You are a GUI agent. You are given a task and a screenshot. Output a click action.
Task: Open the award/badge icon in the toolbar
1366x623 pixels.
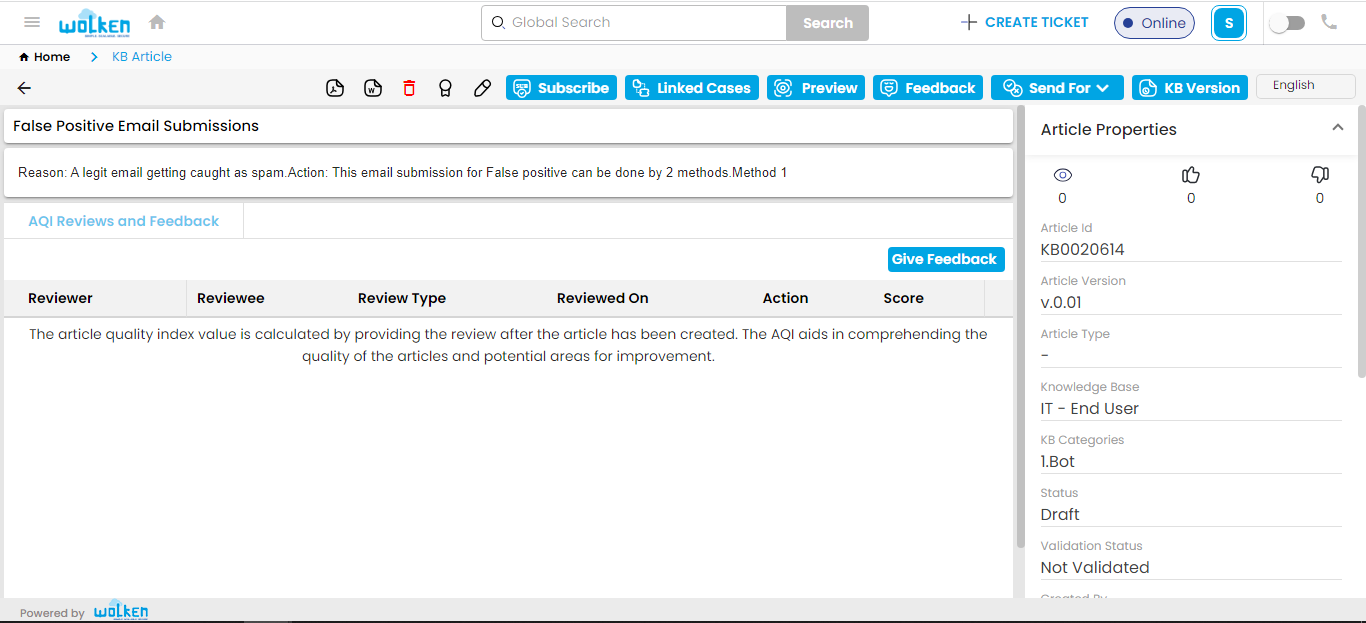click(445, 88)
